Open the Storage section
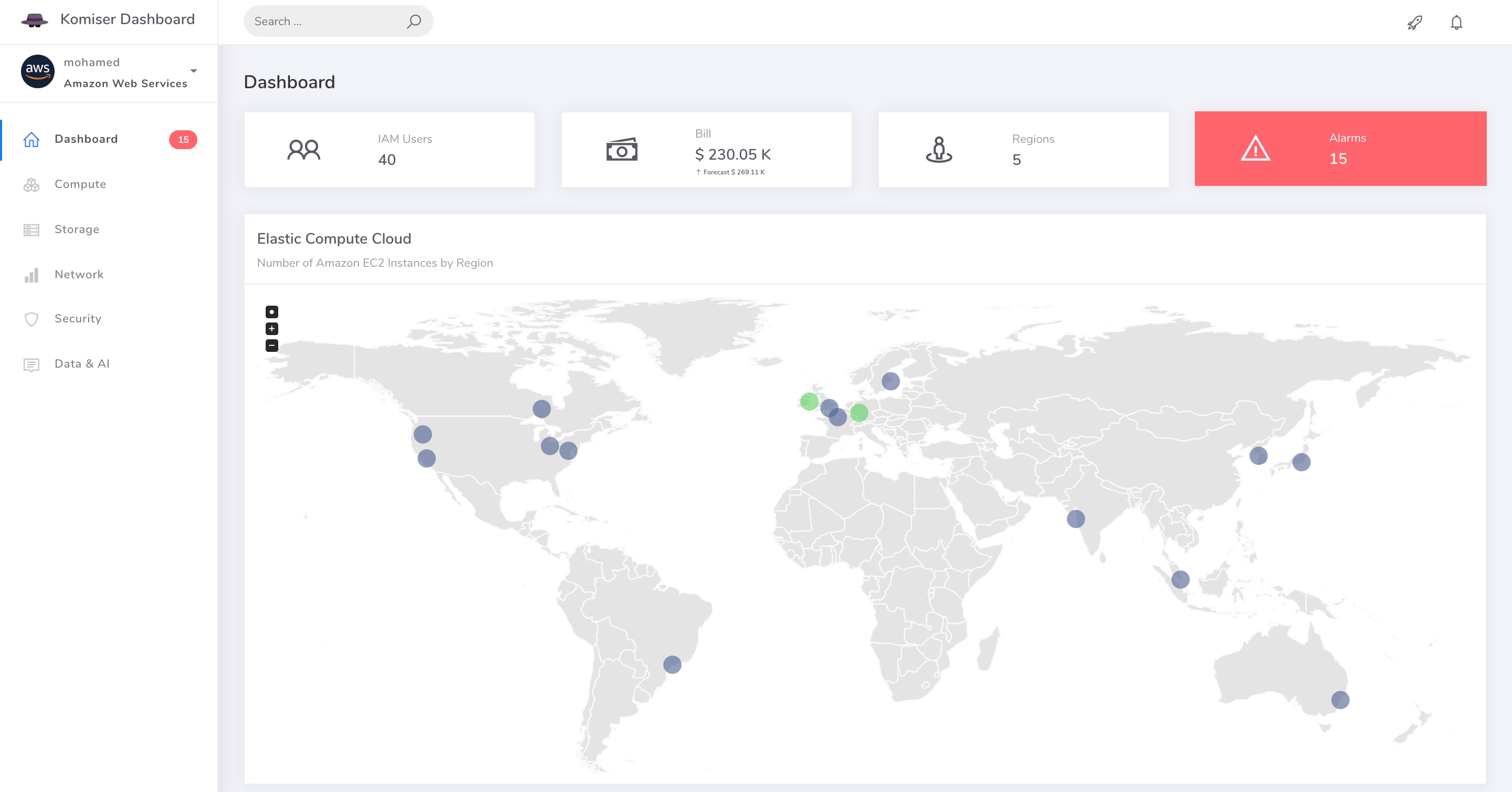 77,230
